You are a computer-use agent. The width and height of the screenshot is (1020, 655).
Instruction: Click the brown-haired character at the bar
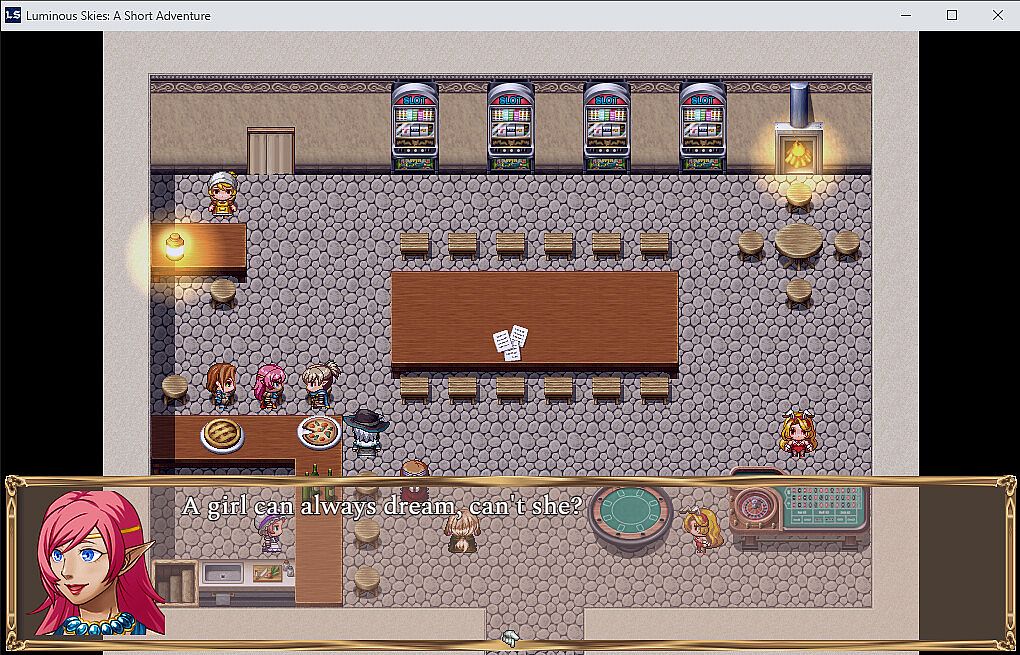[221, 385]
